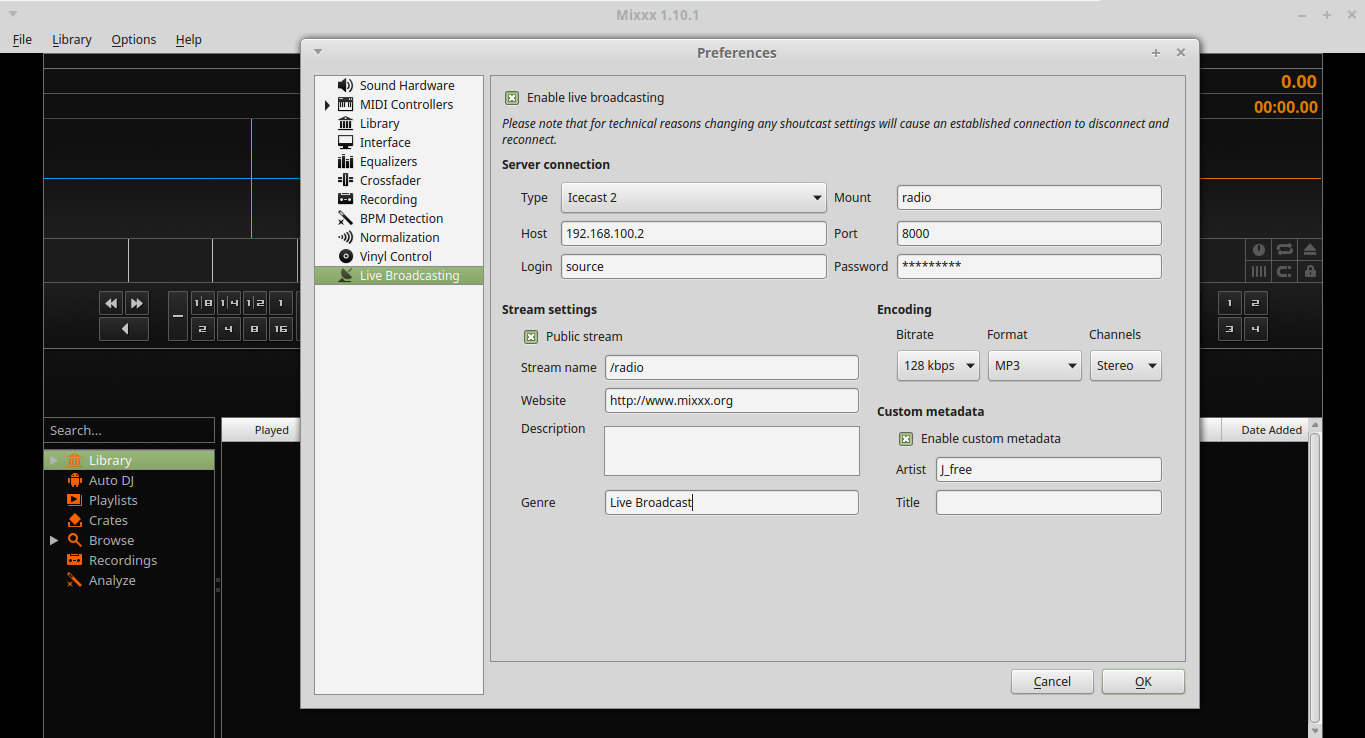Click the Port field showing 8000

tap(1029, 234)
